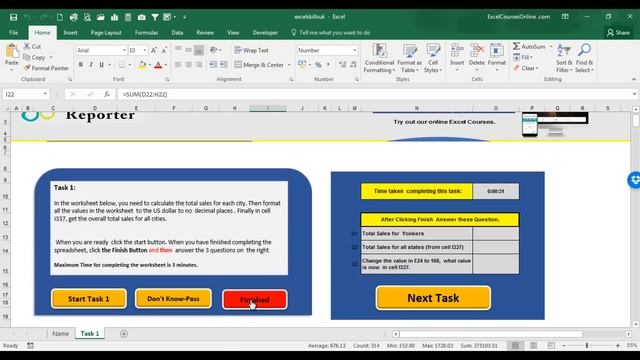Click the Start Task 1 button

(89, 299)
